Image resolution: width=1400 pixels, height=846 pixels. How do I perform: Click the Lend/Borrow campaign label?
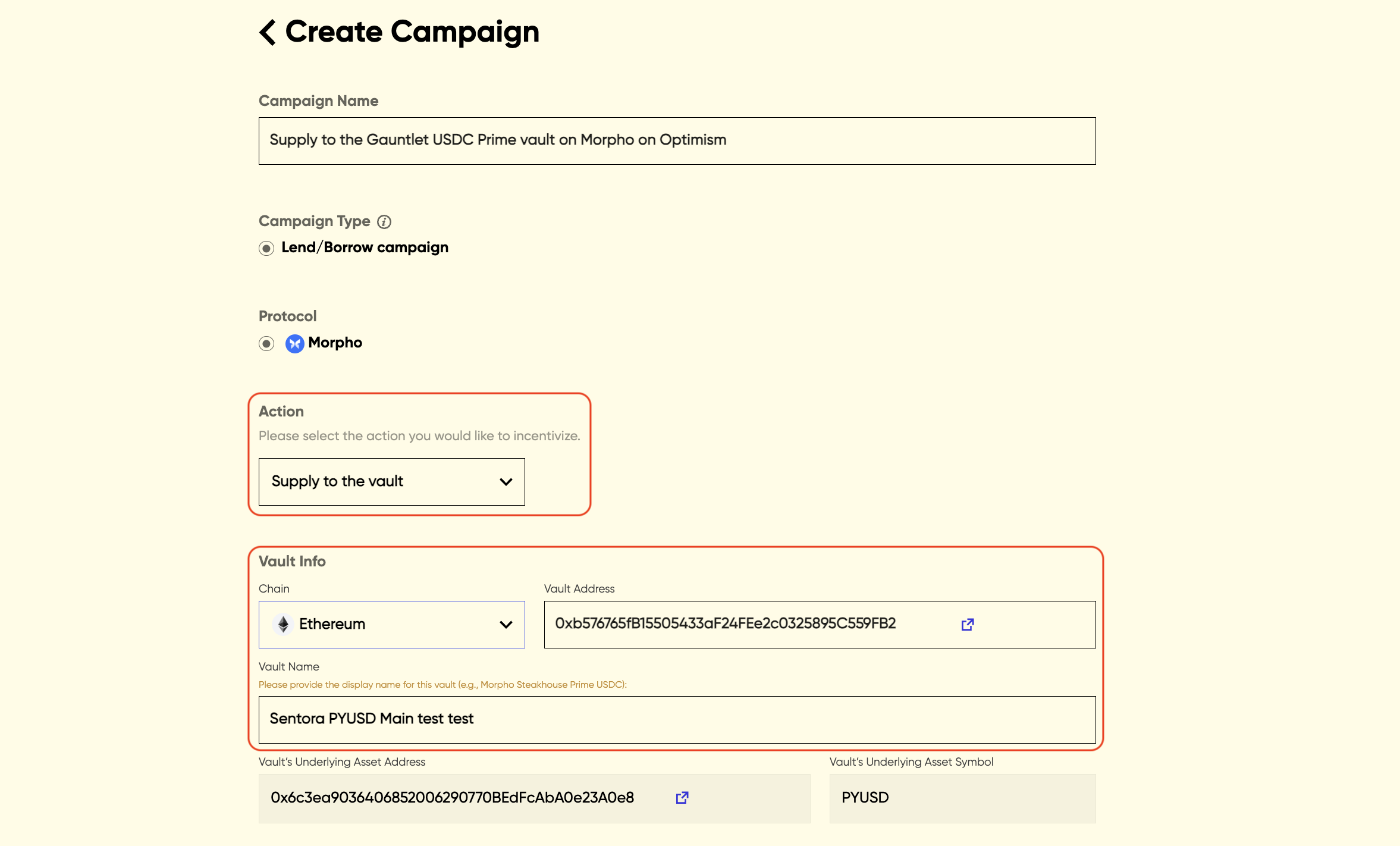(x=365, y=247)
